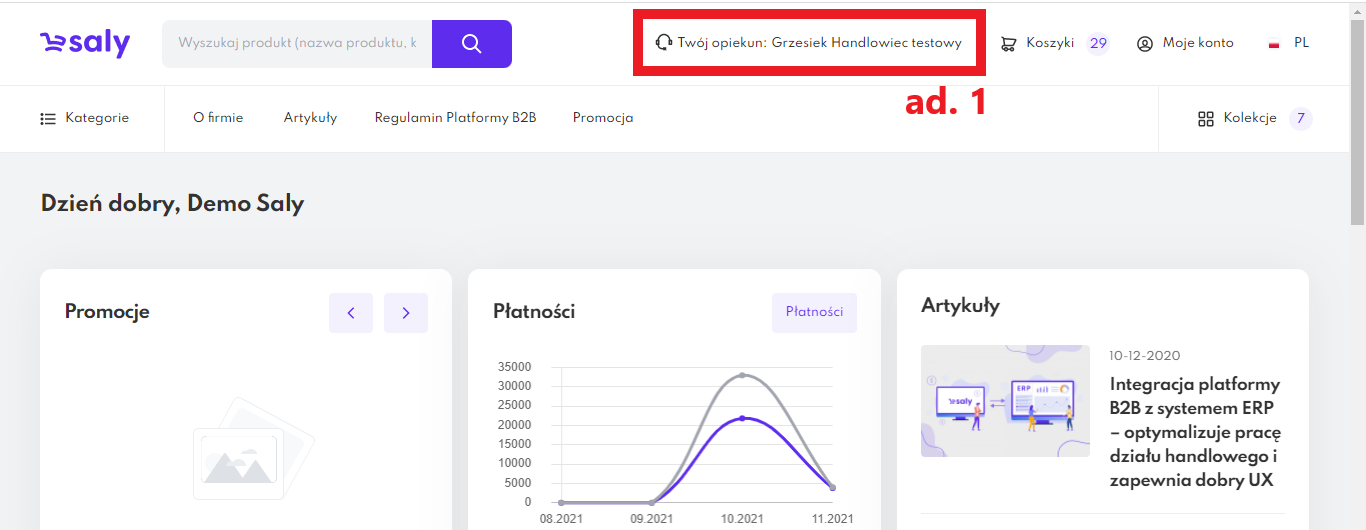Click the Polish flag icon
This screenshot has height=530, width=1366.
(1274, 44)
